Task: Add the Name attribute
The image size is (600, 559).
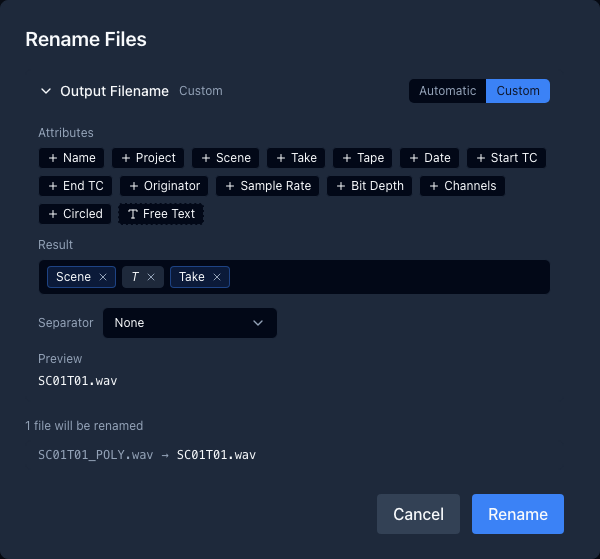Action: (72, 158)
